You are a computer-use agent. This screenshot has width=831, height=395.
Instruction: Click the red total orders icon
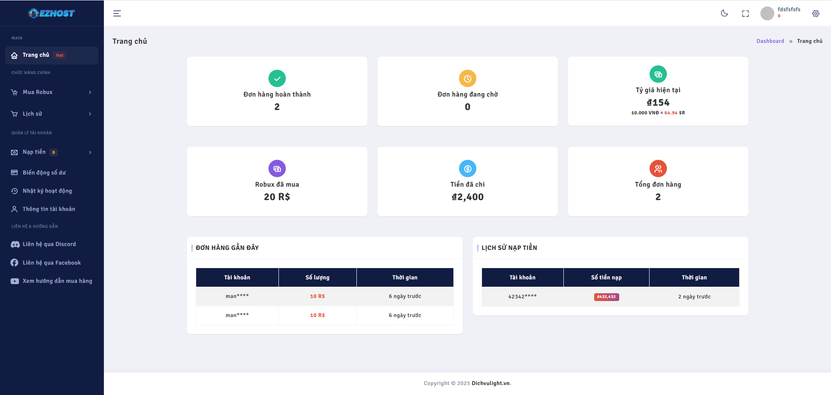click(x=658, y=169)
